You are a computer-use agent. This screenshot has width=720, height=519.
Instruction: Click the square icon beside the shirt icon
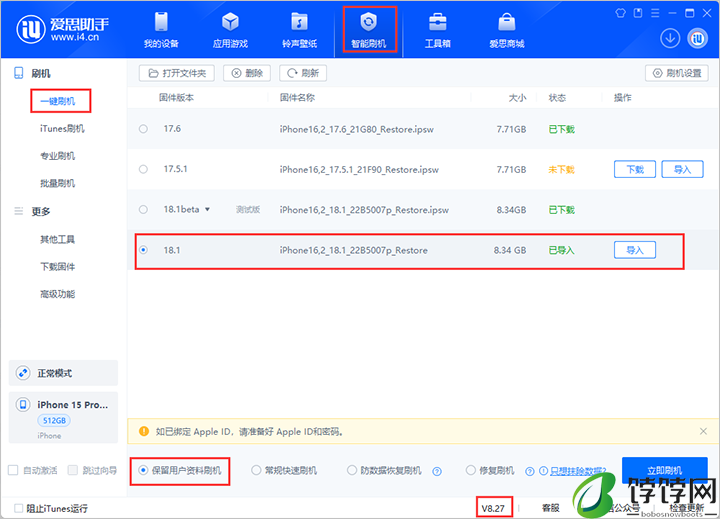tap(638, 13)
